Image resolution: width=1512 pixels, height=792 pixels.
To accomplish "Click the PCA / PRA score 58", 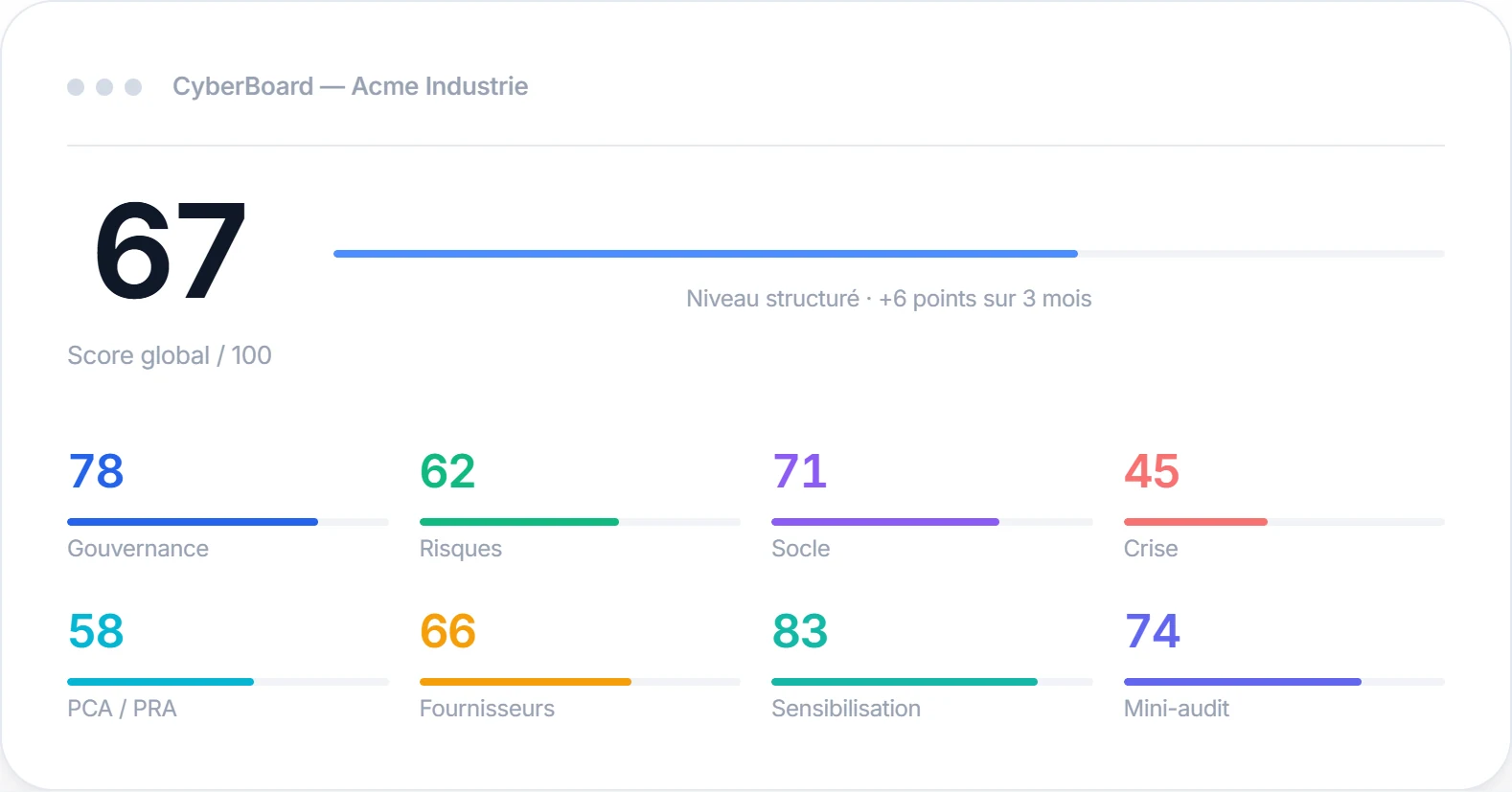I will [x=96, y=631].
